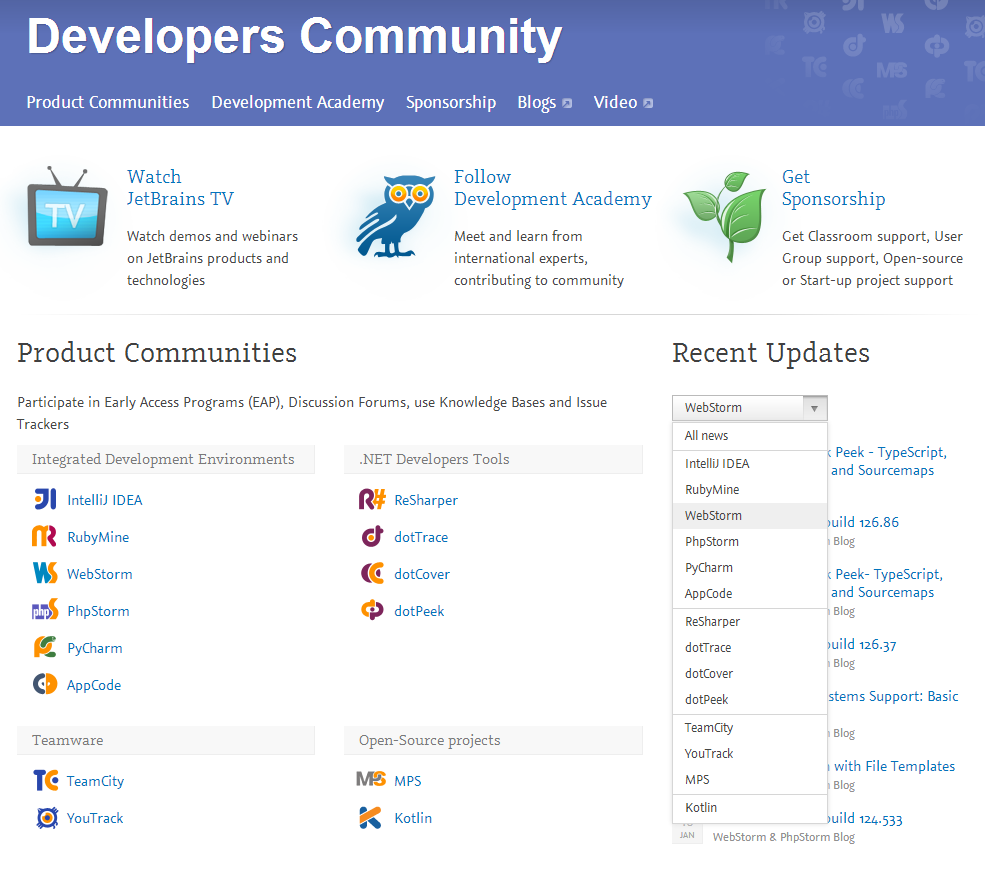Select PhpStorm in the dropdown list
Screen dimensions: 985x885
(749, 541)
